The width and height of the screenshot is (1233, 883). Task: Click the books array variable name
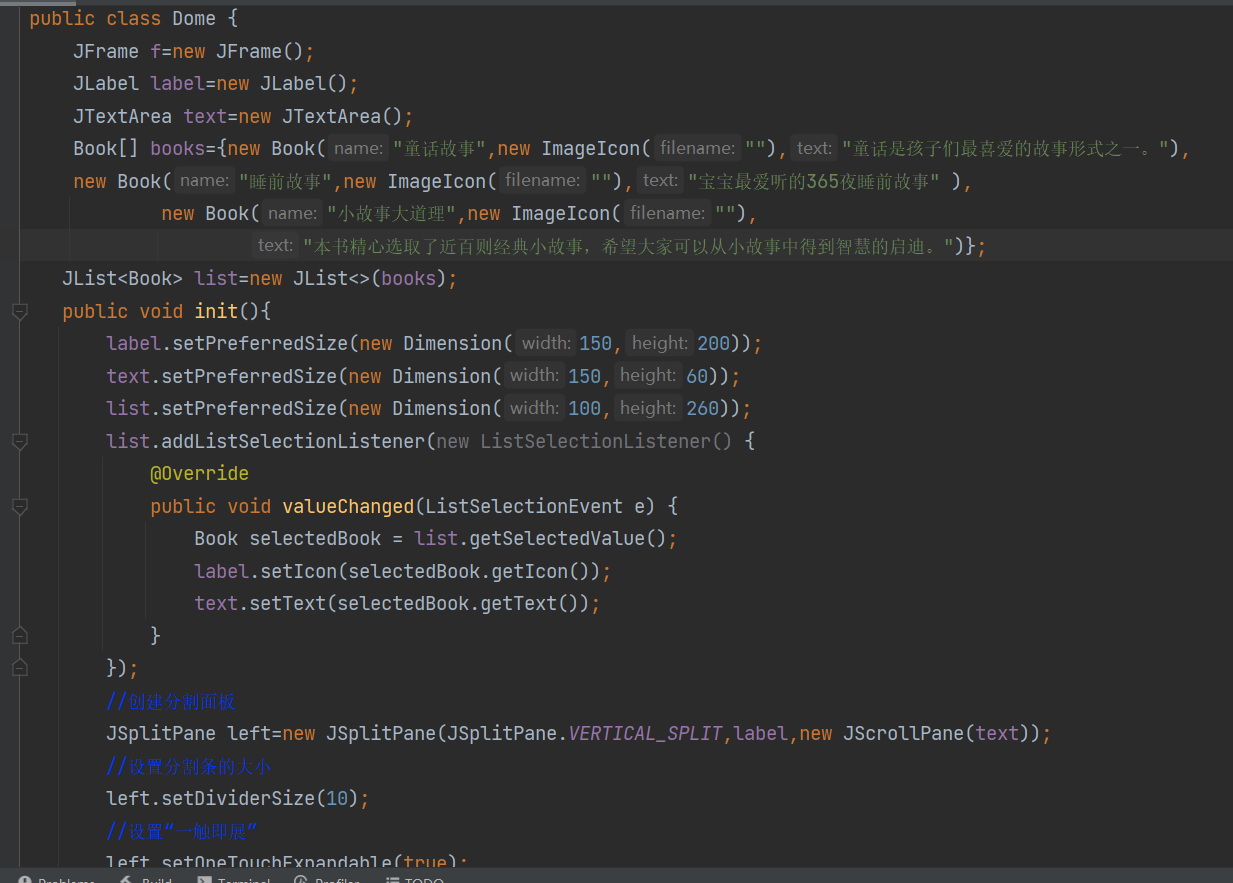pyautogui.click(x=178, y=148)
